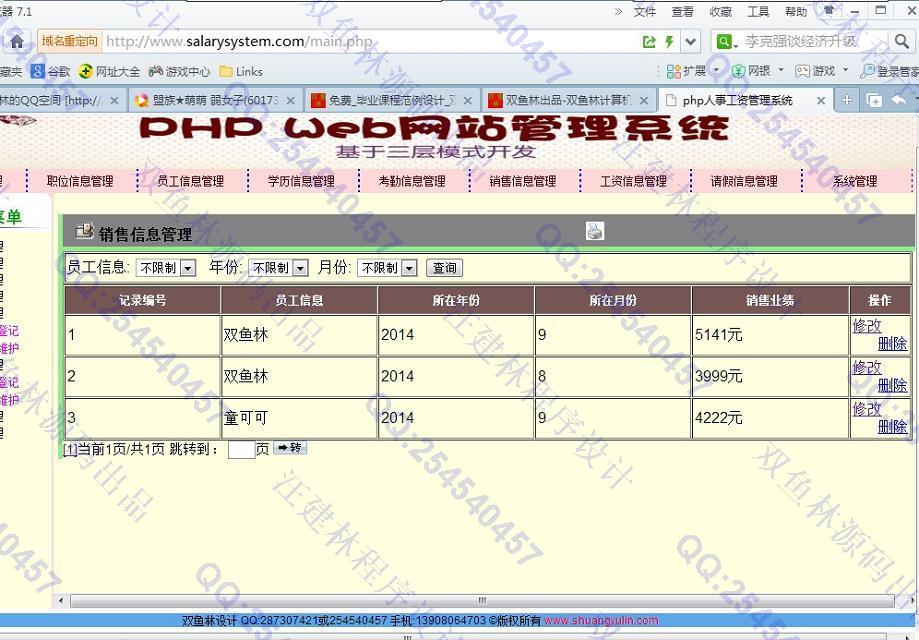Image resolution: width=919 pixels, height=640 pixels.
Task: Open the 职位信息管理 navigation item
Action: click(x=80, y=181)
